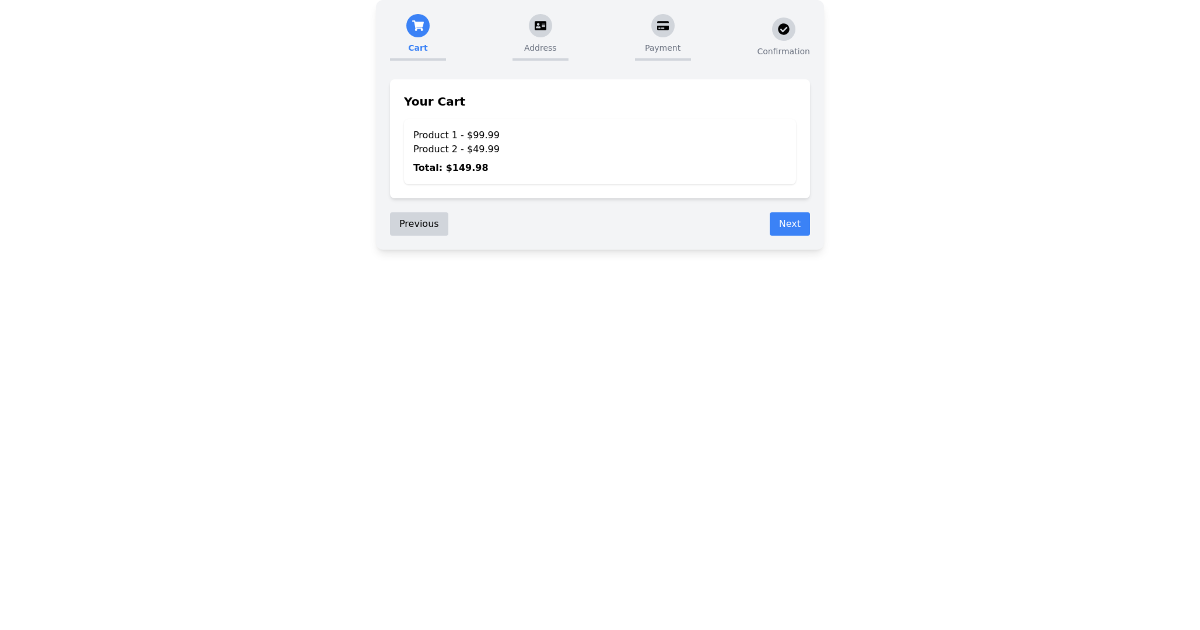This screenshot has height=630, width=1200.
Task: Switch to the Address step
Action: click(540, 47)
